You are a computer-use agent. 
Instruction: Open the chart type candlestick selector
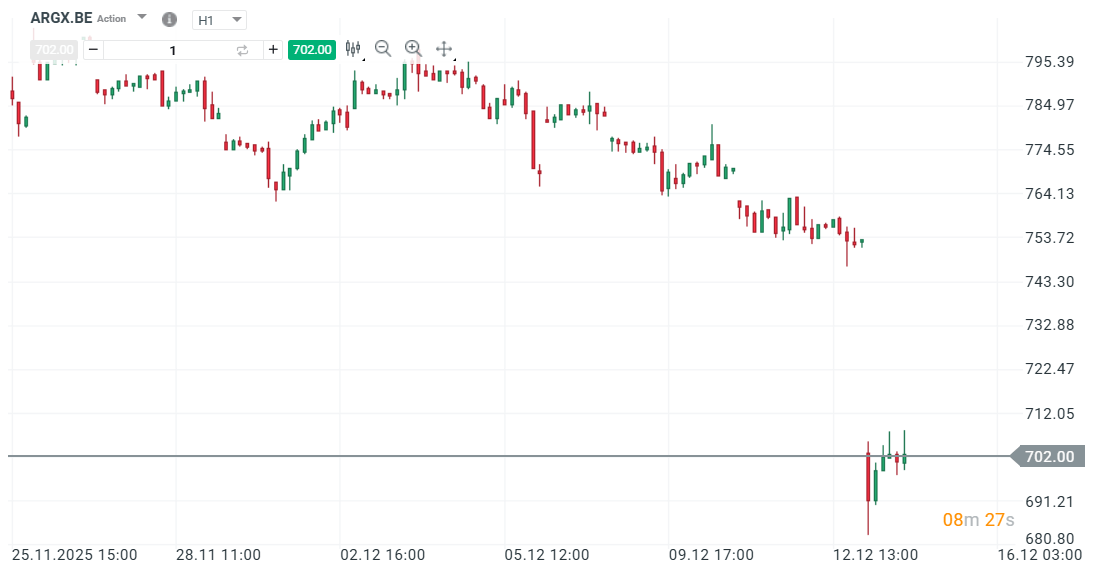tap(352, 48)
